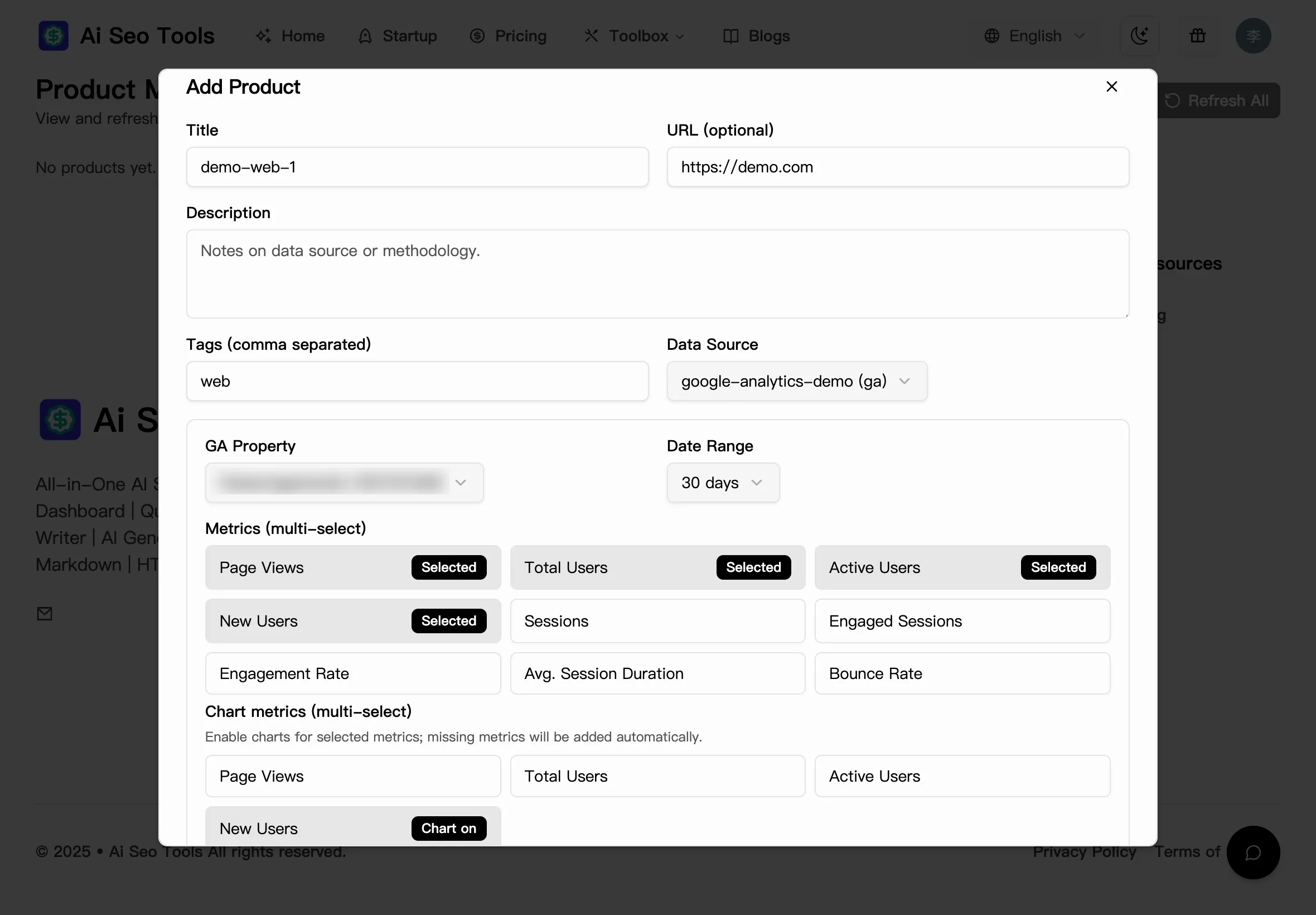The width and height of the screenshot is (1316, 915).
Task: Select the Sessions metric
Action: pos(657,621)
